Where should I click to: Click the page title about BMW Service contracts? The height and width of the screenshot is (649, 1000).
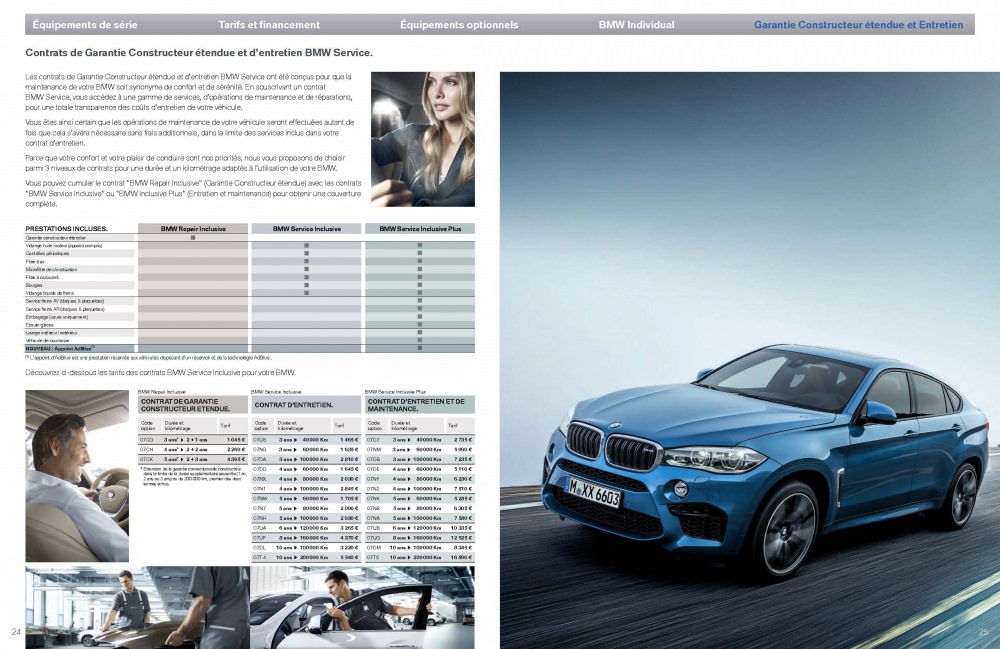[x=199, y=53]
